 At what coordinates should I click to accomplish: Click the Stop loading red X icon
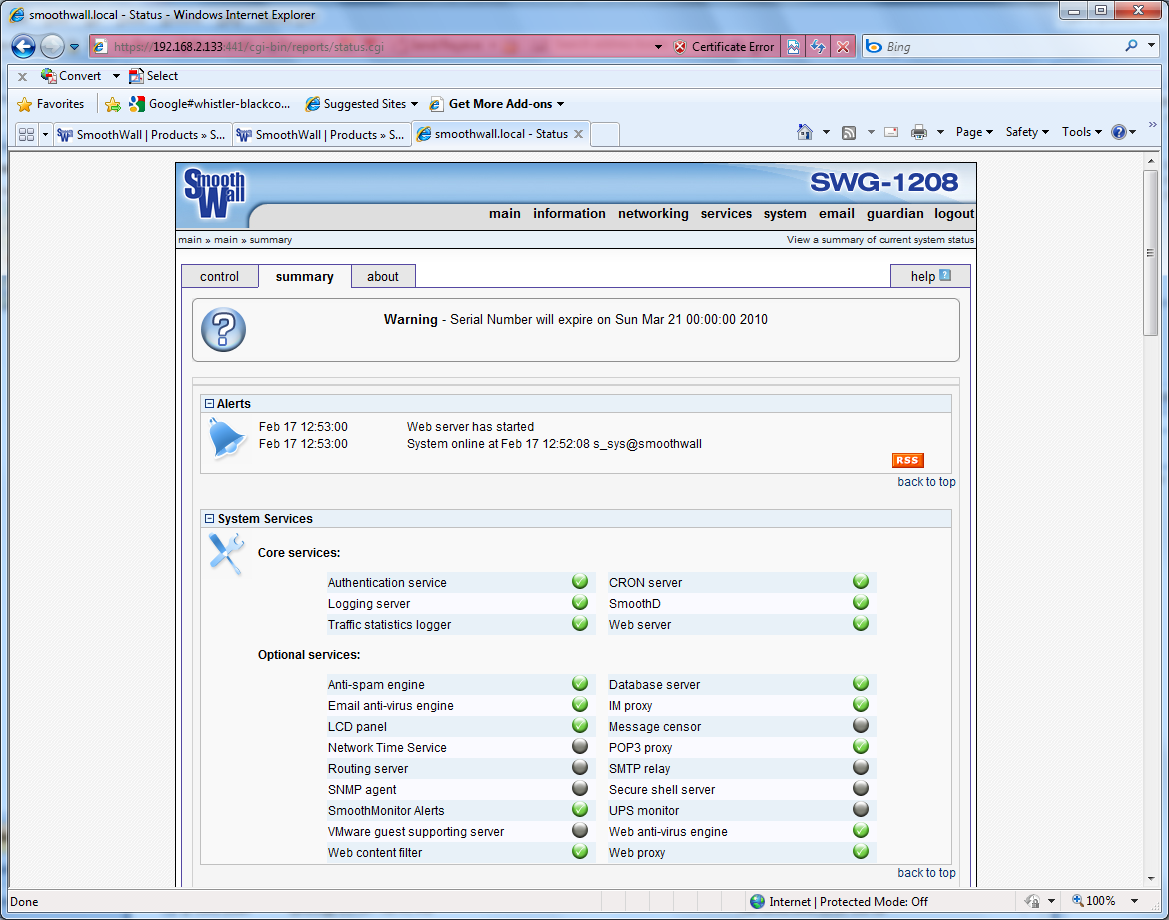coord(842,46)
